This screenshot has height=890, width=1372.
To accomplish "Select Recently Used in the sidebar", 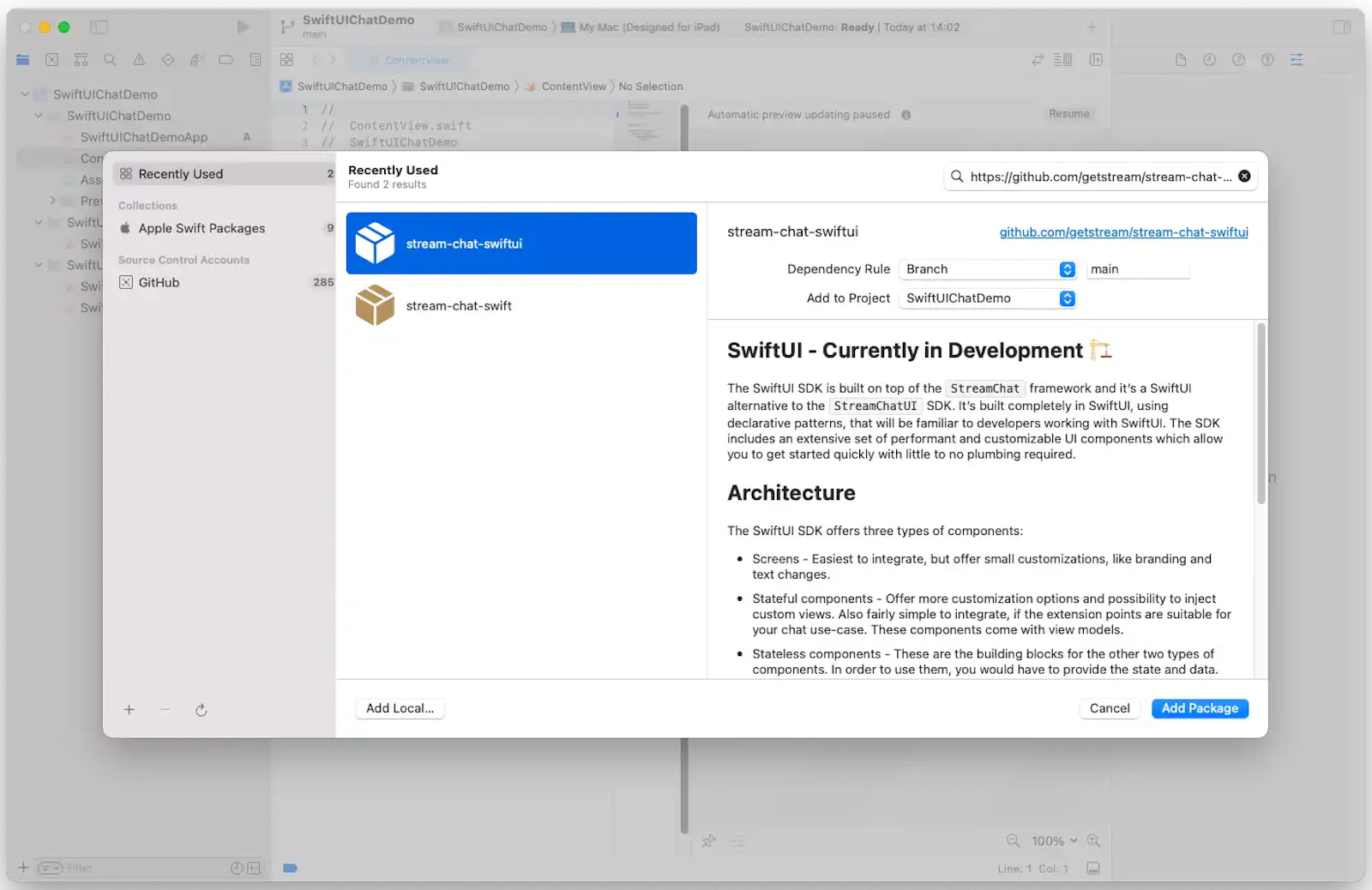I will 224,174.
